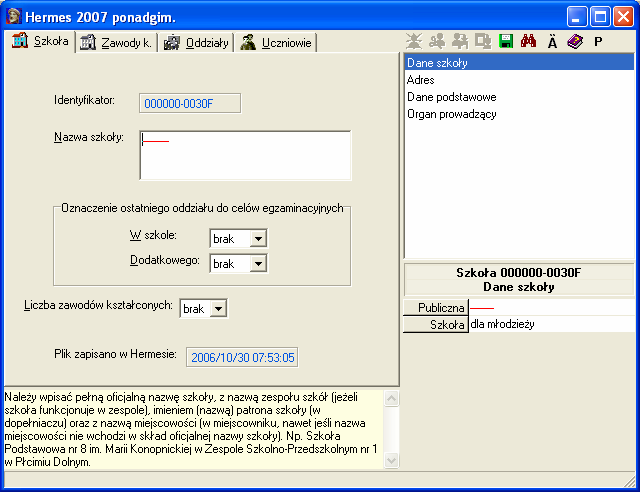Viewport: 640px width, 492px height.
Task: Click into the Nazwa szkoły text field
Action: click(245, 156)
